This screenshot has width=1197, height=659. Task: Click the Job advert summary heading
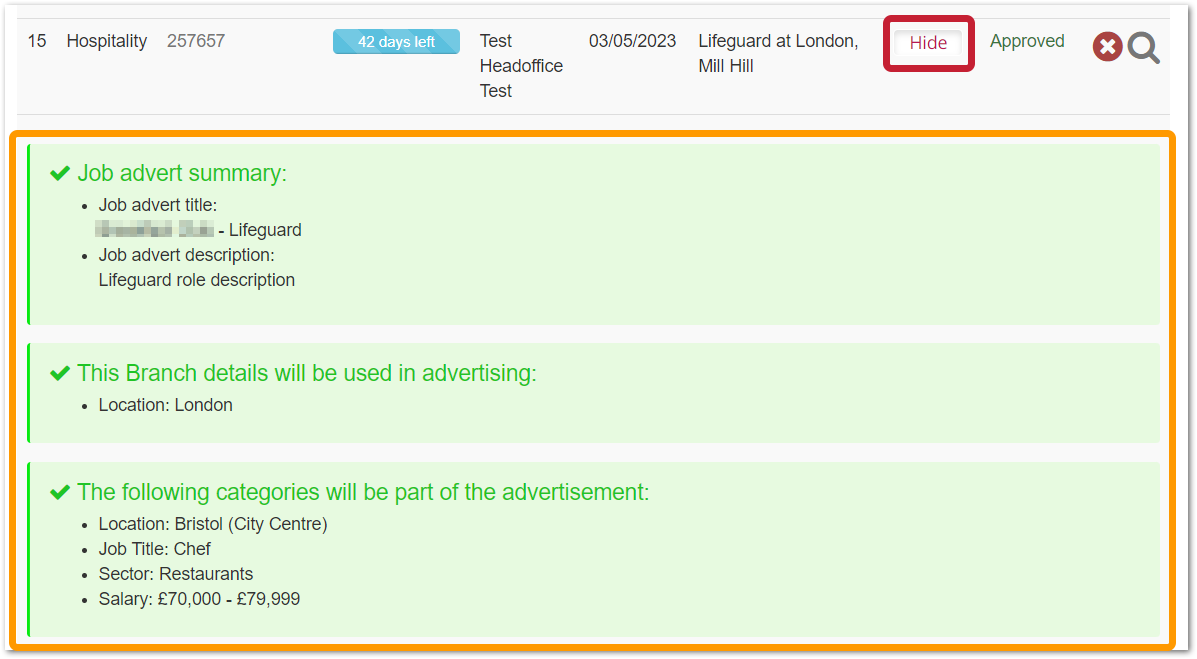point(182,173)
